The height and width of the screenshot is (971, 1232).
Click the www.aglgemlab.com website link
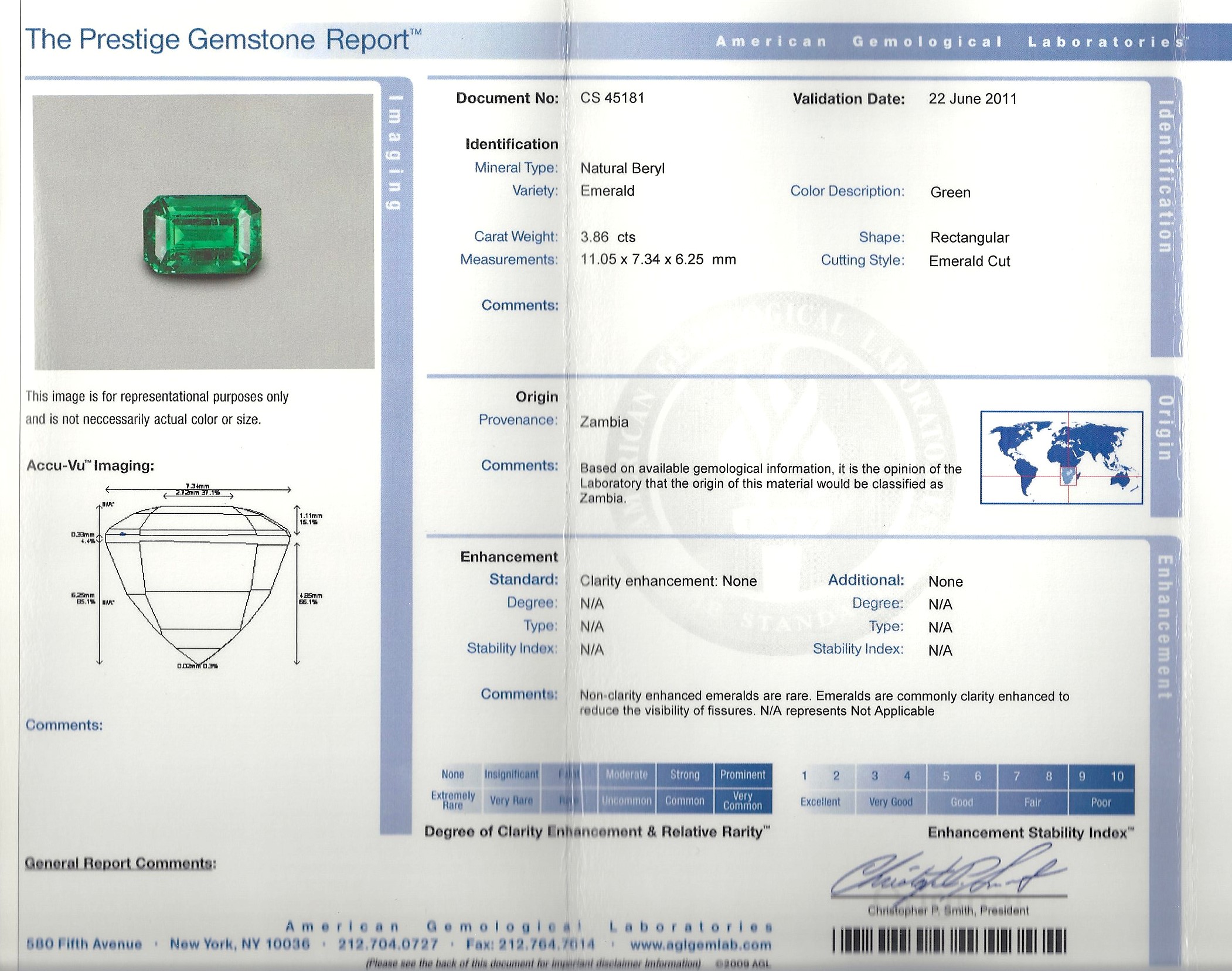click(x=700, y=945)
